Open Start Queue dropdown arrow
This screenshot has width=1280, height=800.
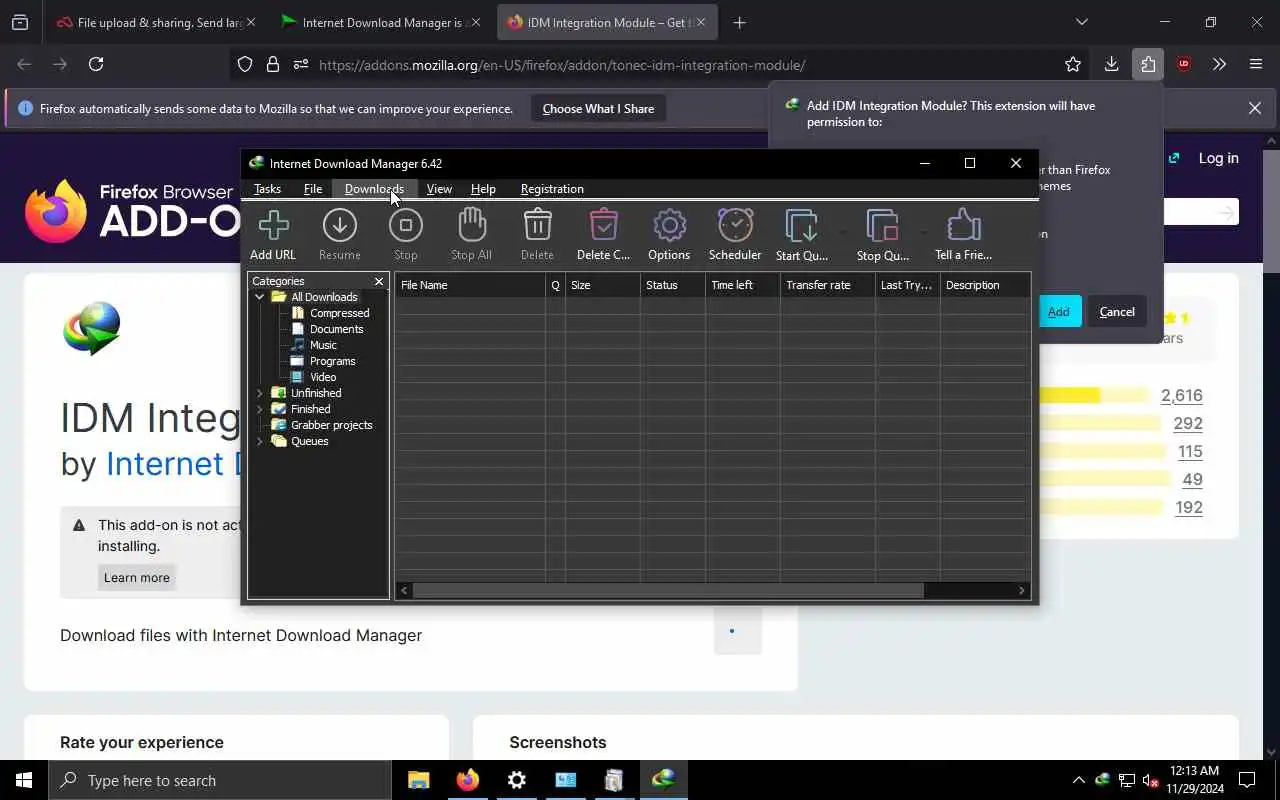[841, 235]
